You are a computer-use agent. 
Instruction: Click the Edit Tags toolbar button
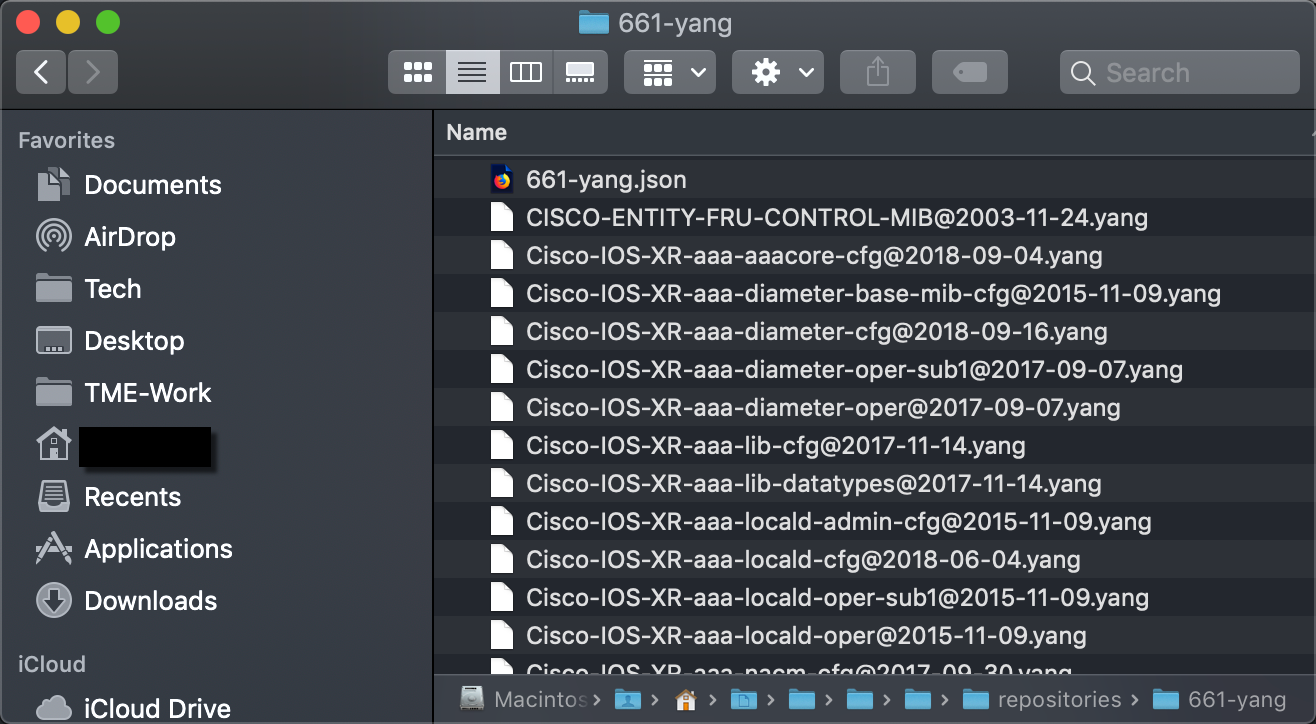(970, 72)
